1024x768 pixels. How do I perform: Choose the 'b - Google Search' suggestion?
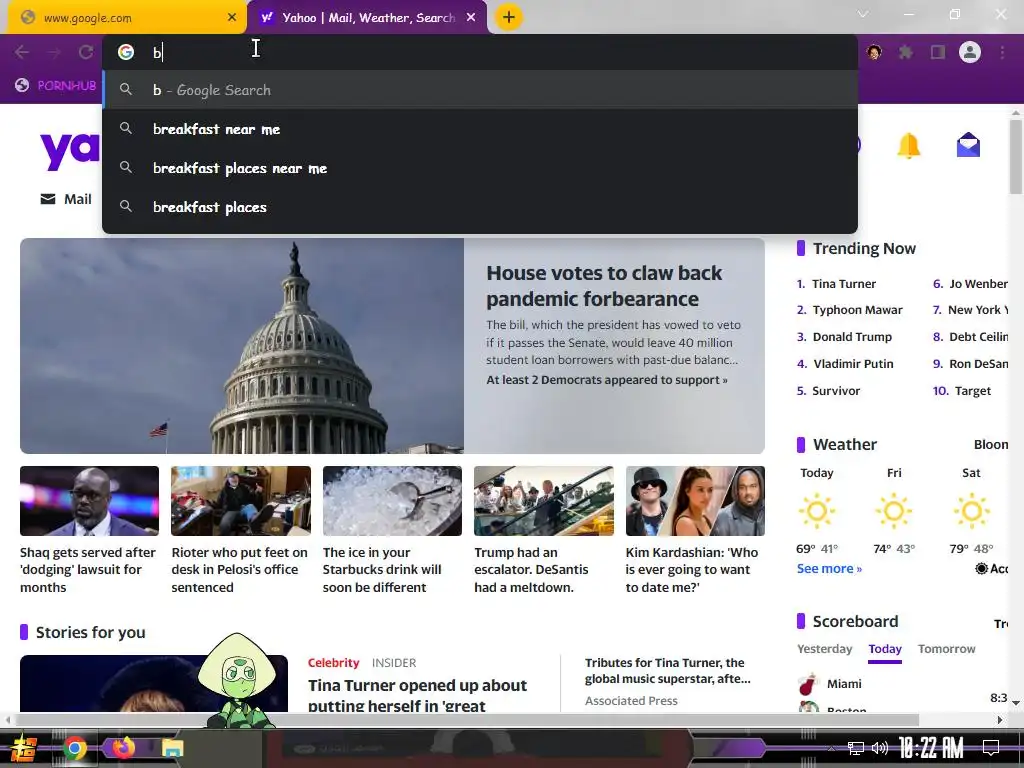[480, 90]
